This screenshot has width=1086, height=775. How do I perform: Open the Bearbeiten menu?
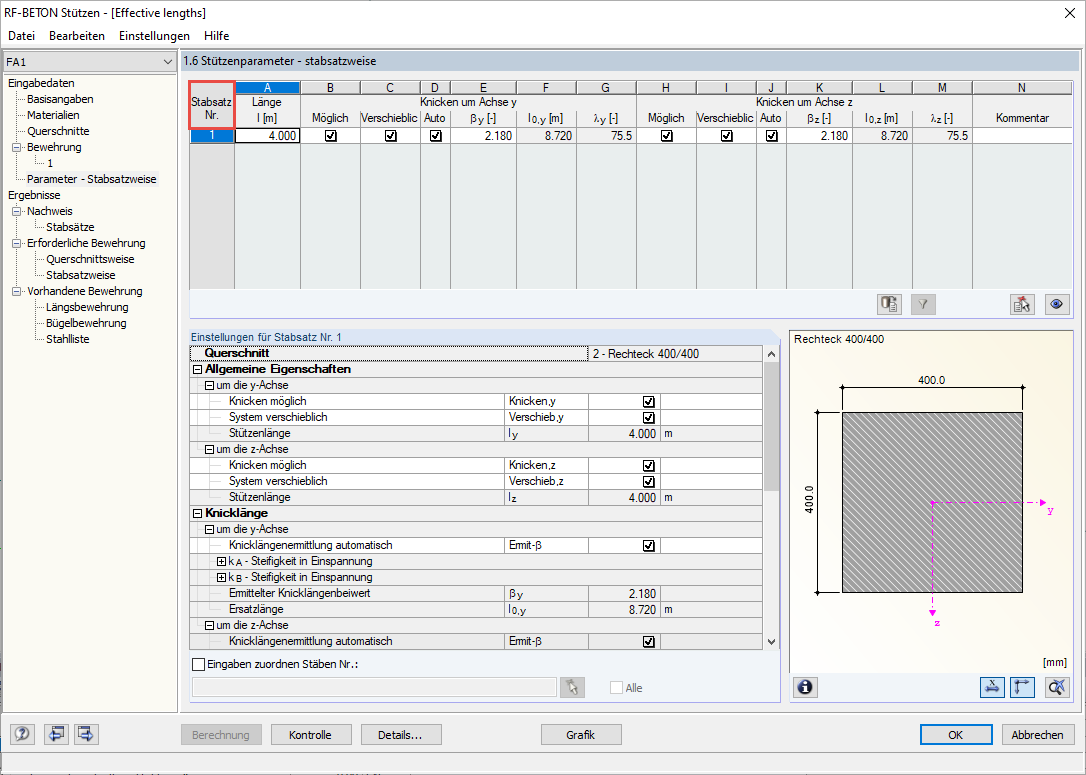coord(77,35)
